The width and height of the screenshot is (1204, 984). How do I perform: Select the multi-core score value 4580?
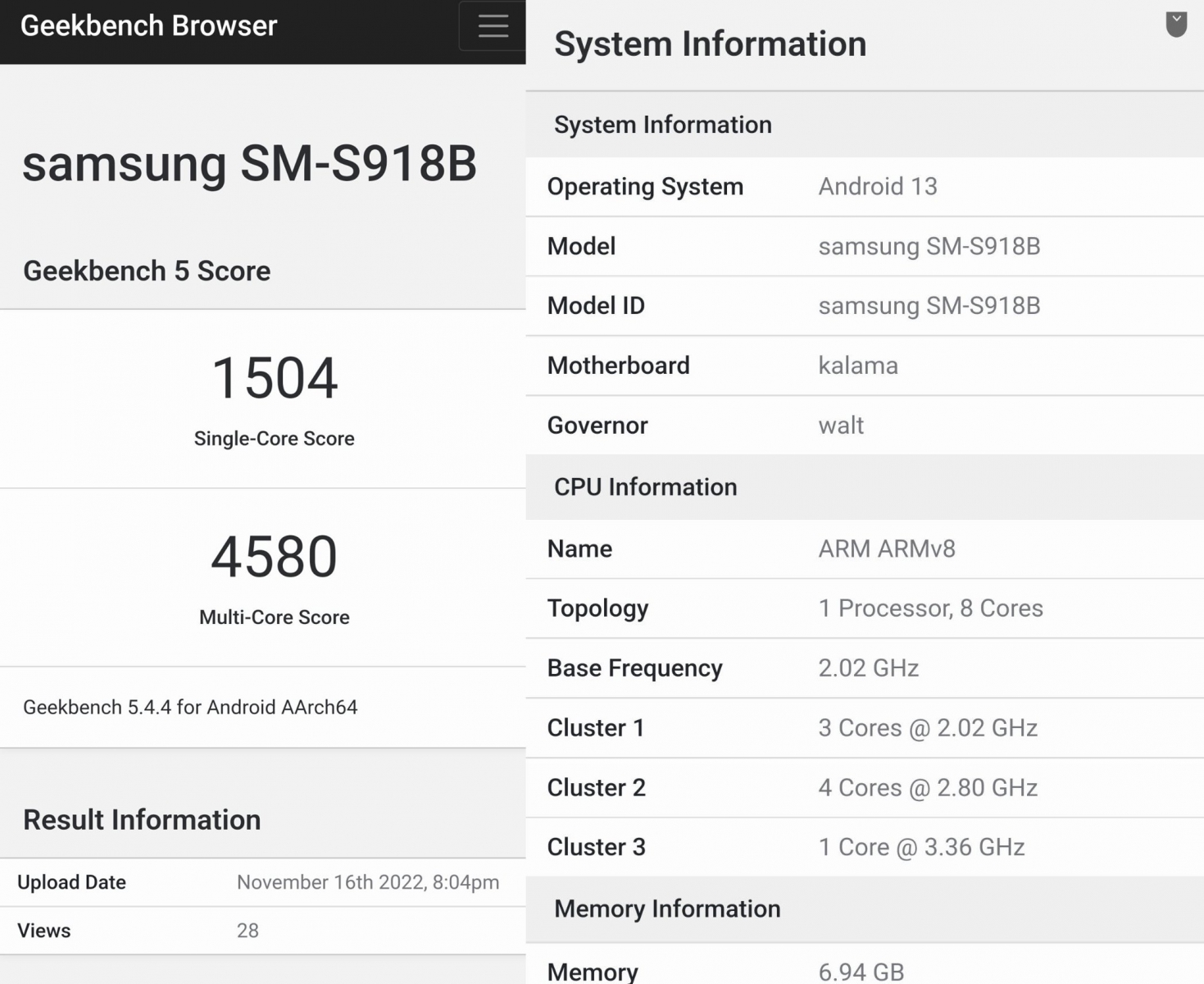point(275,557)
